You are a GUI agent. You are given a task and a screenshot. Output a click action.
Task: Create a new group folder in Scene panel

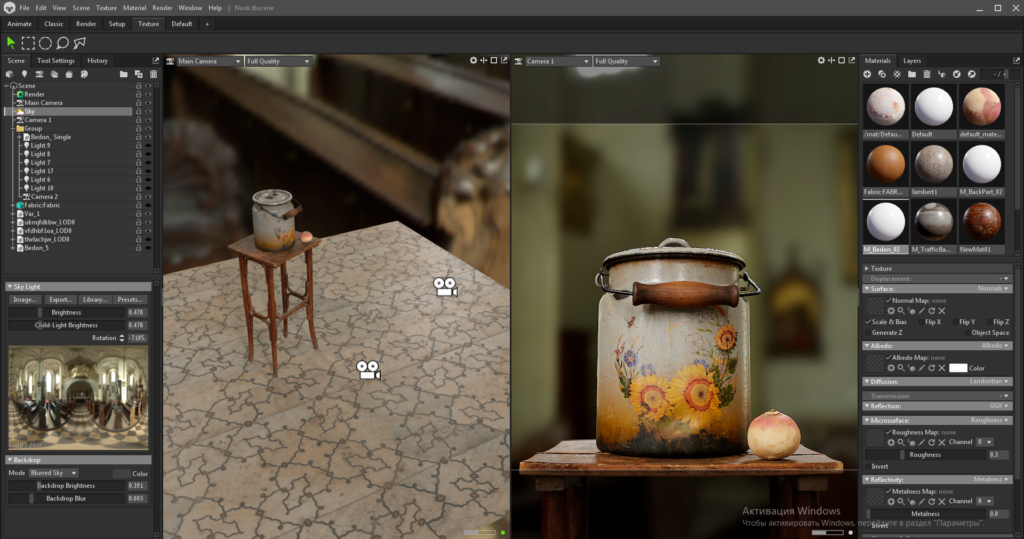pos(123,74)
